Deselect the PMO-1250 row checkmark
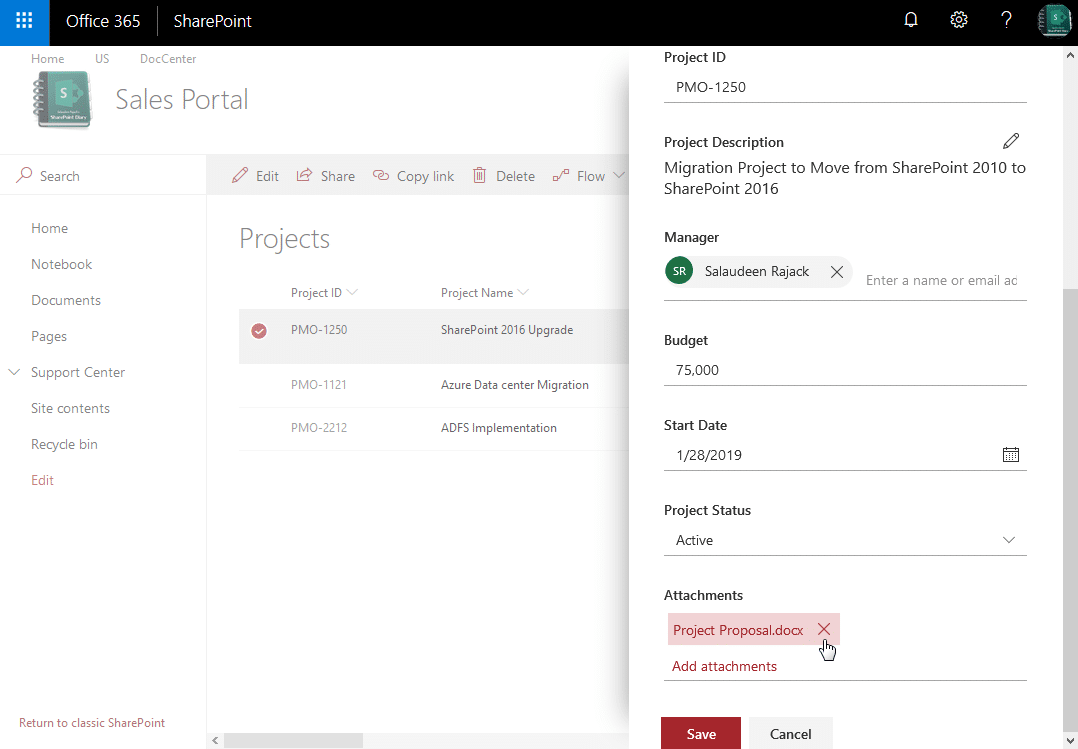This screenshot has width=1078, height=749. click(x=258, y=330)
